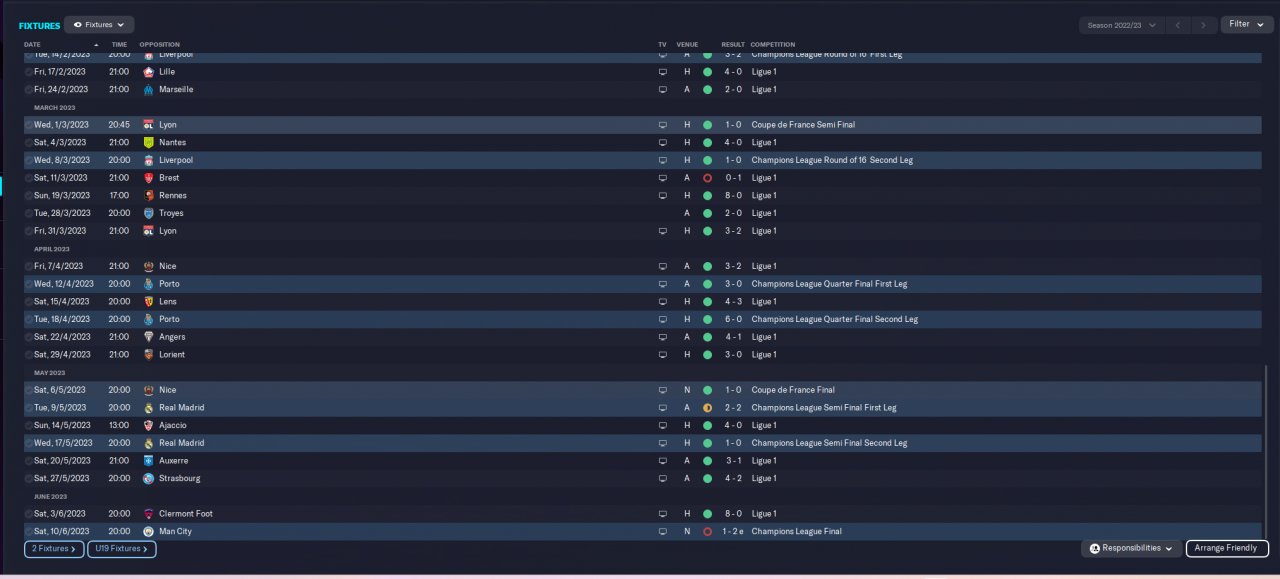This screenshot has width=1280, height=579.
Task: Click the vertical scrollbar of fixtures list
Action: 1266,451
